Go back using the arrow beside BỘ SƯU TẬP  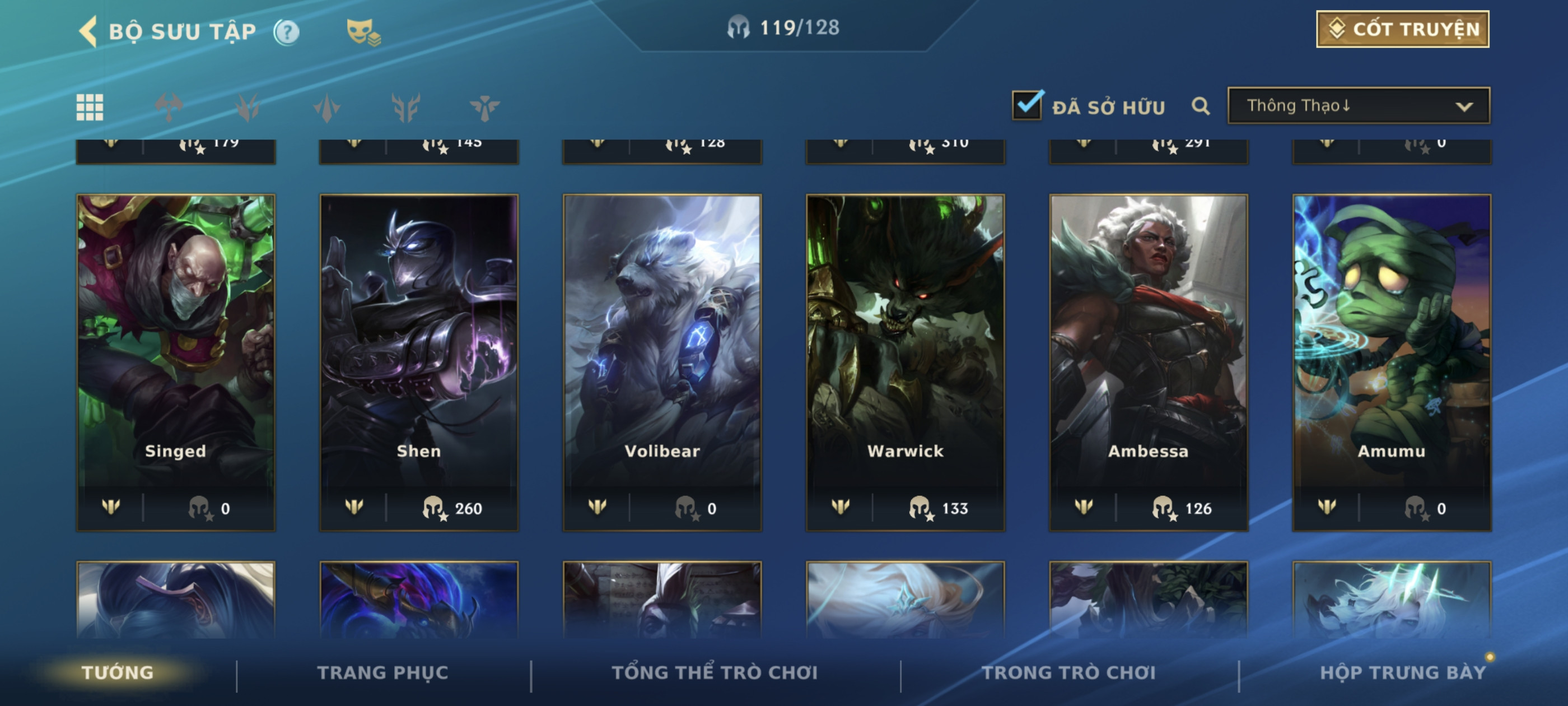tap(88, 31)
